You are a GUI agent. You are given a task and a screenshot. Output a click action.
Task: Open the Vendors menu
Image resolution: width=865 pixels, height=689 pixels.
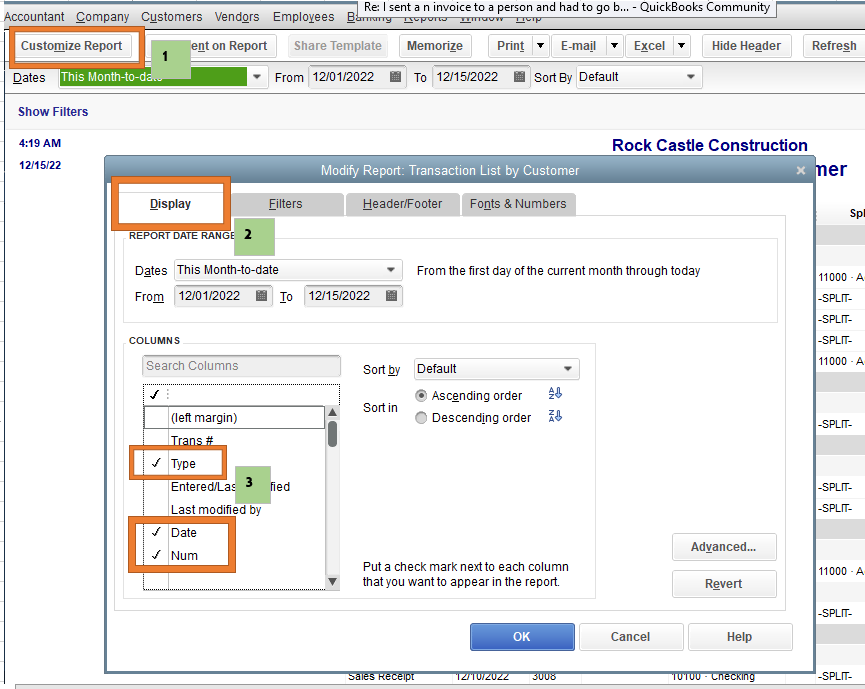click(x=237, y=17)
